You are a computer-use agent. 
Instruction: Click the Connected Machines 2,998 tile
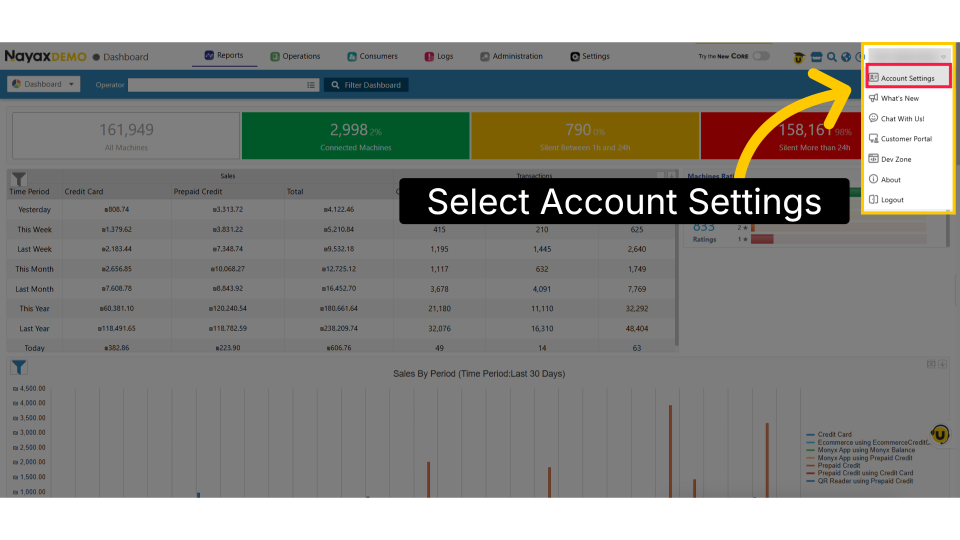356,136
